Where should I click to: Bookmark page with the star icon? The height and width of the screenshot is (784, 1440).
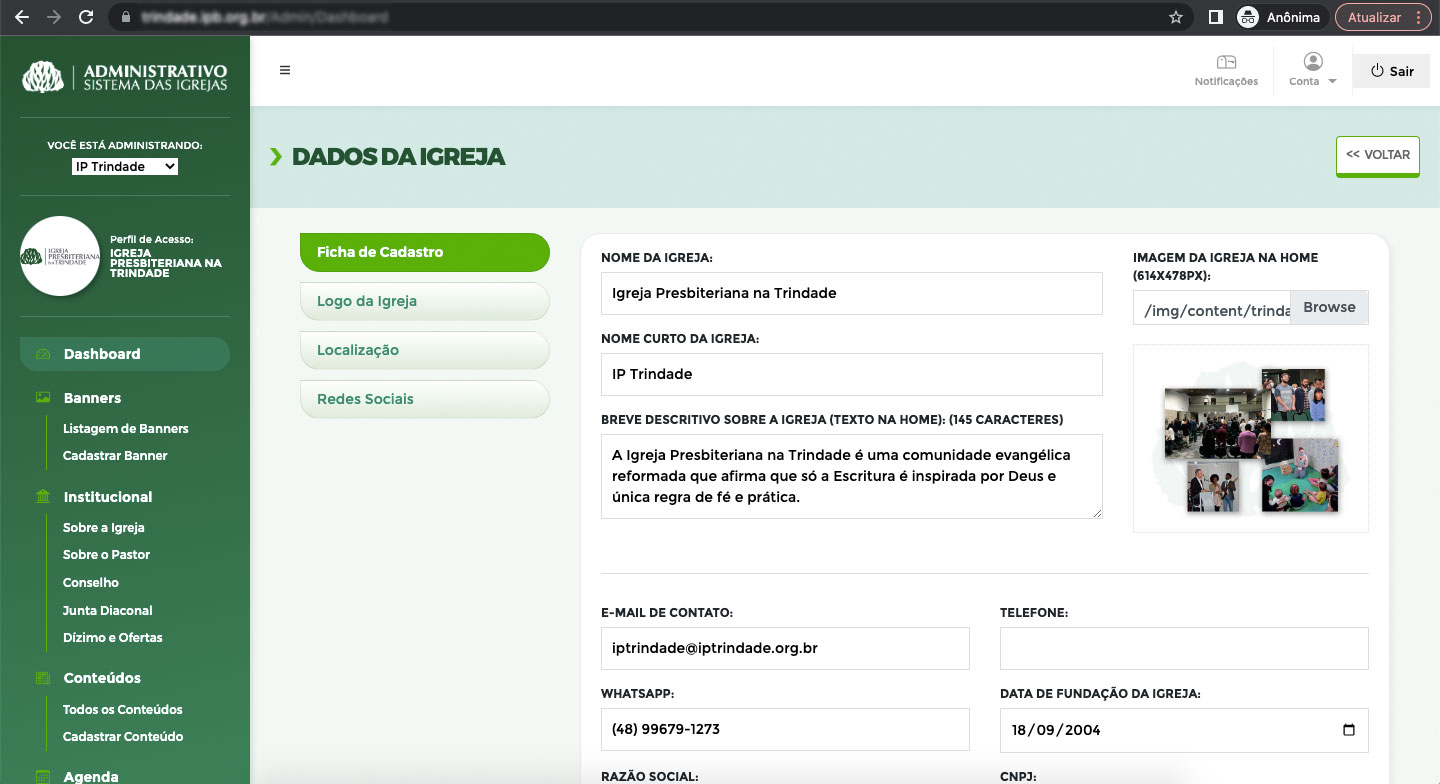coord(1176,17)
